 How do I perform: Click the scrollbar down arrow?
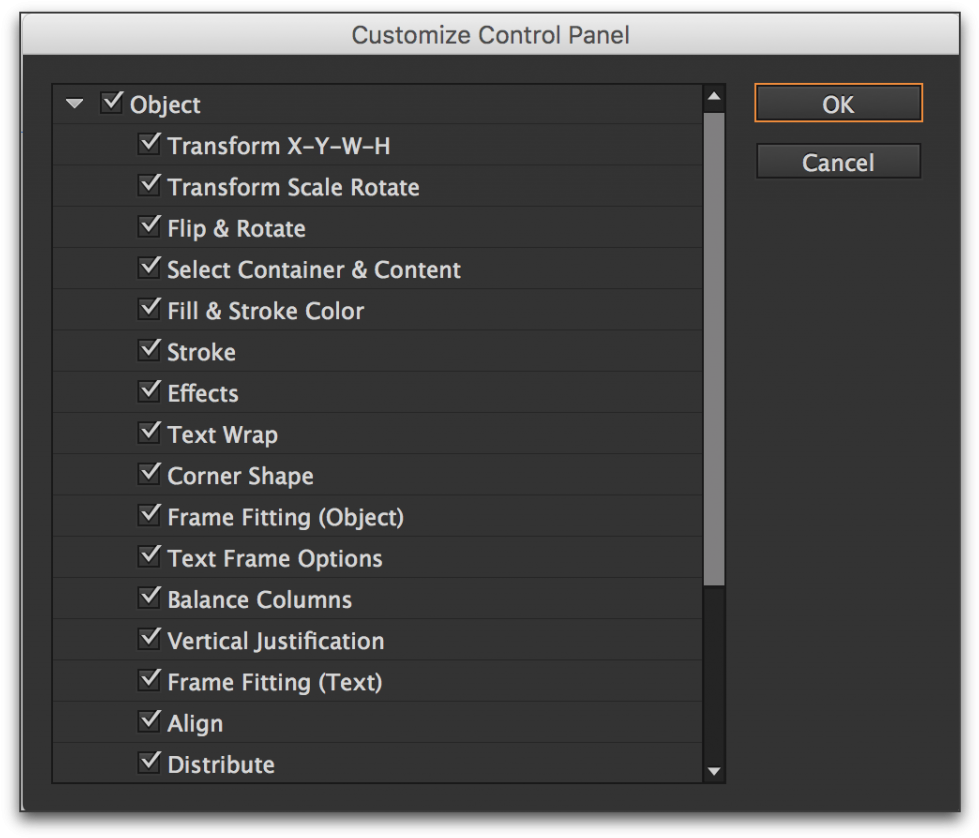tap(714, 771)
